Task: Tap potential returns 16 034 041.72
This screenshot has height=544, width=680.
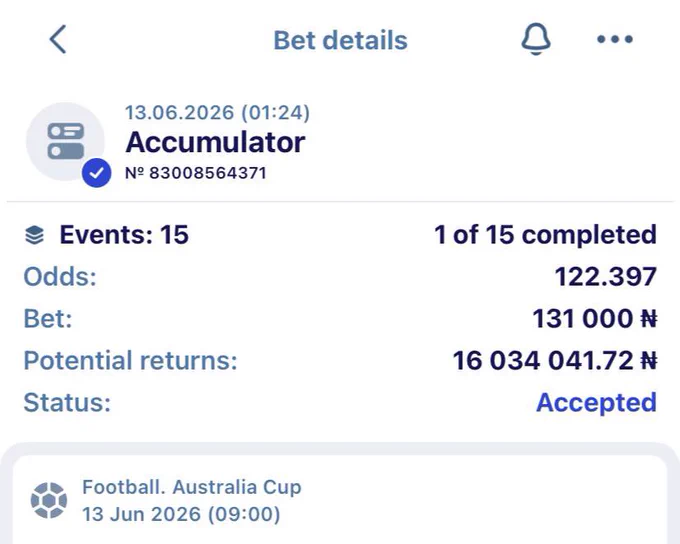Action: (543, 360)
